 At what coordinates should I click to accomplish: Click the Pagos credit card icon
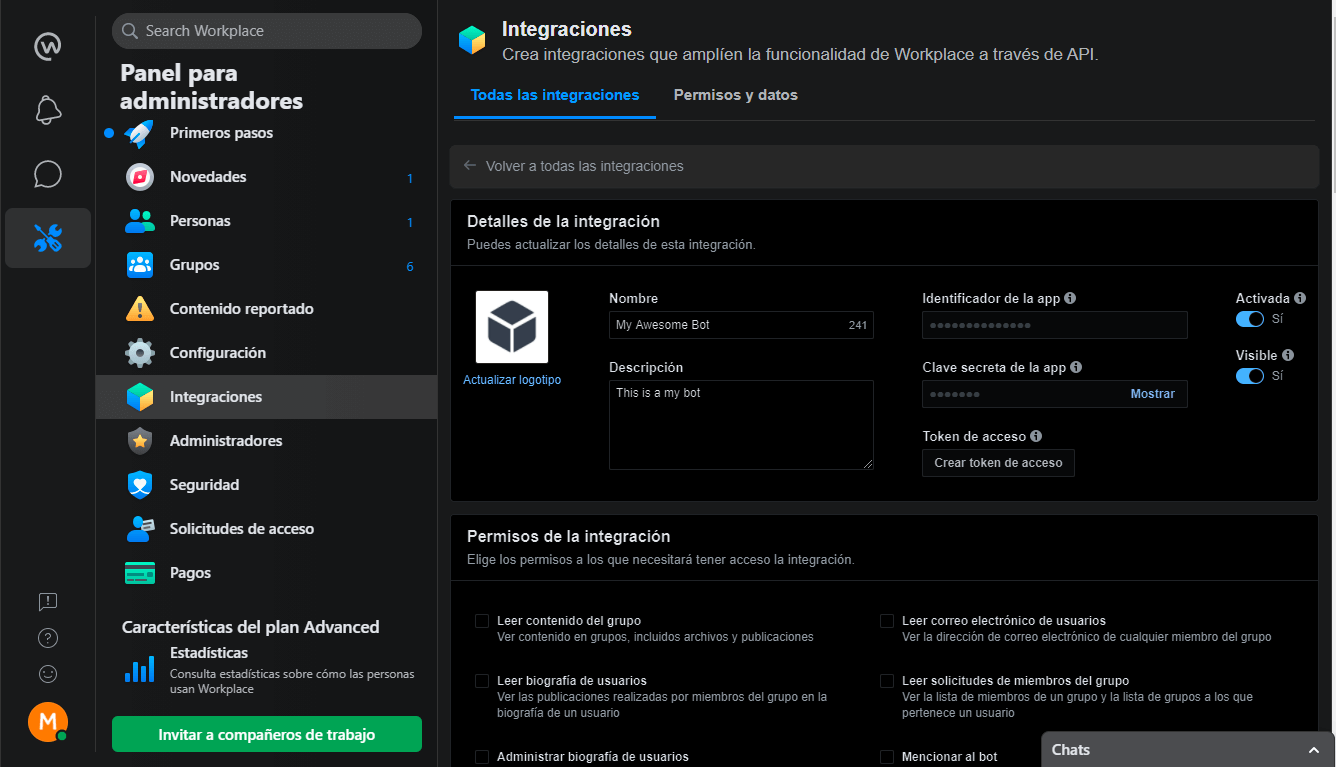(140, 573)
